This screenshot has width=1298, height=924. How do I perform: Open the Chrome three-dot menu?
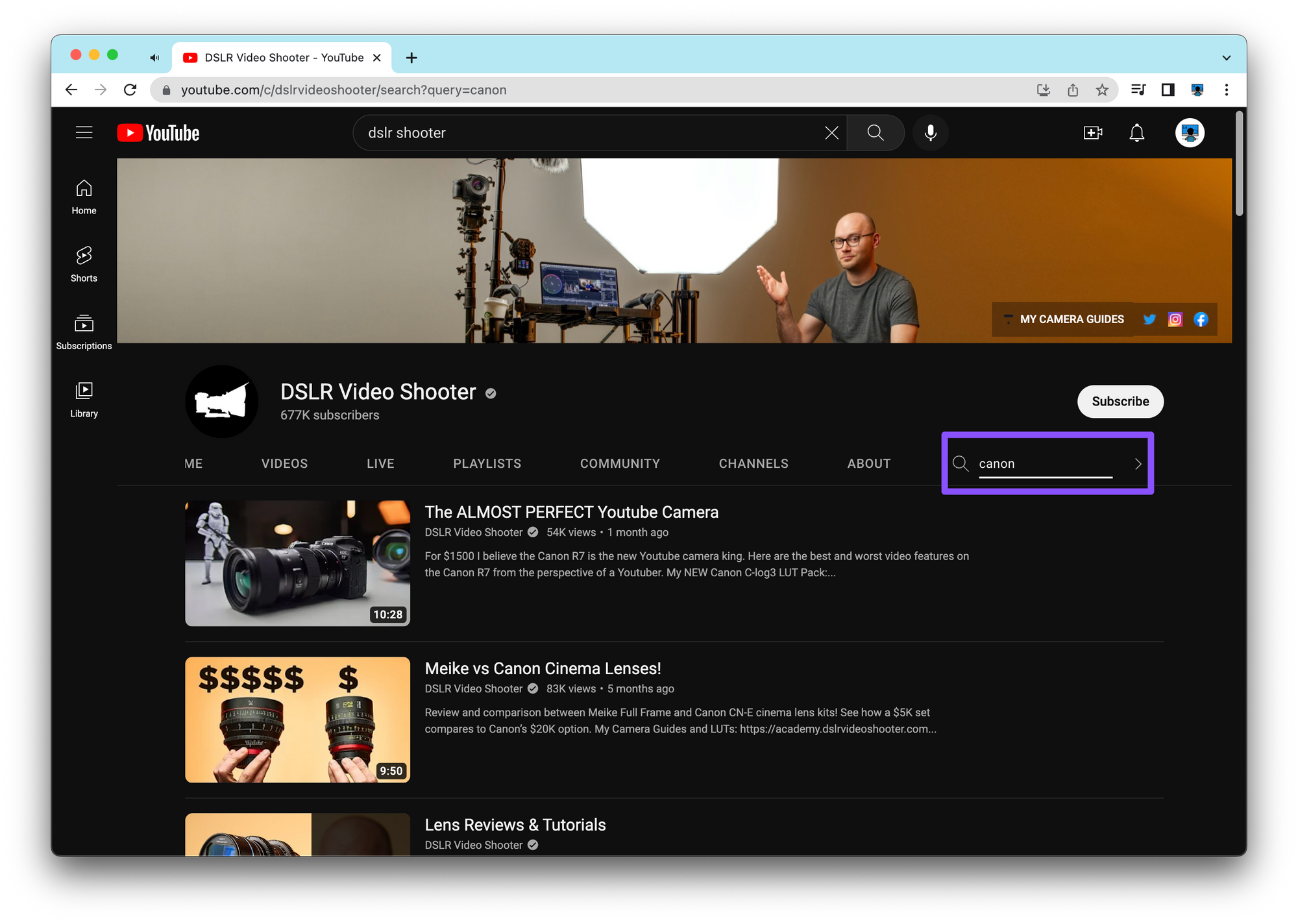(x=1226, y=90)
